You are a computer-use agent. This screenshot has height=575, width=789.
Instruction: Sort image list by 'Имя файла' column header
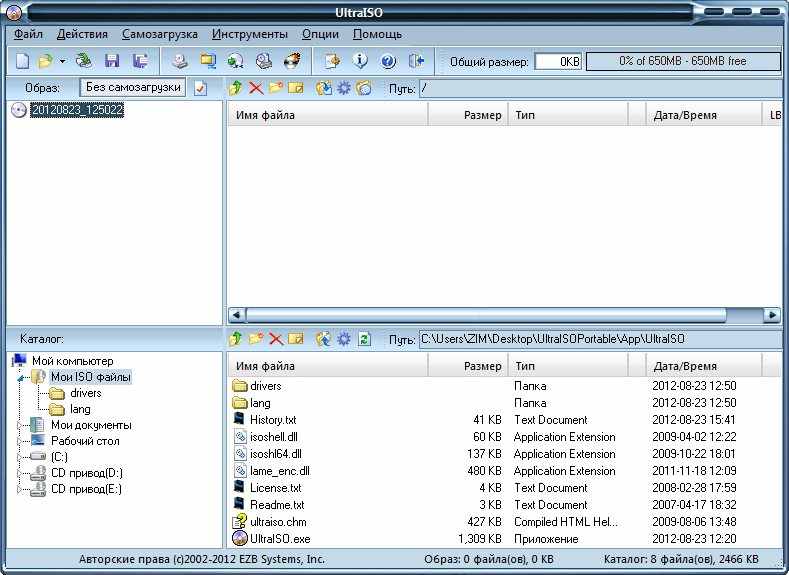point(328,115)
